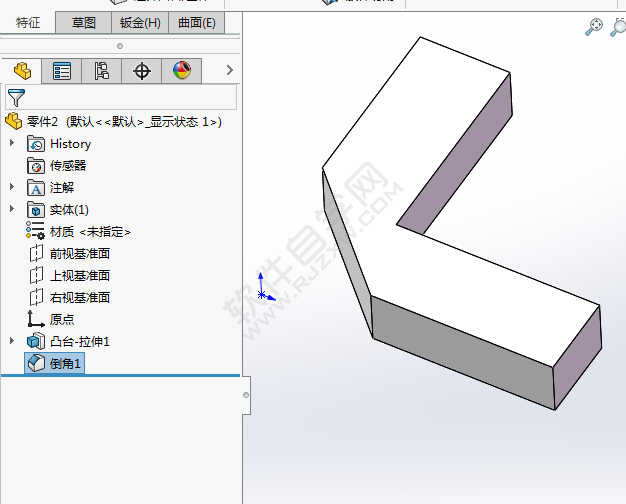Select the 右视基准面 label
Viewport: 626px width, 504px height.
point(80,298)
